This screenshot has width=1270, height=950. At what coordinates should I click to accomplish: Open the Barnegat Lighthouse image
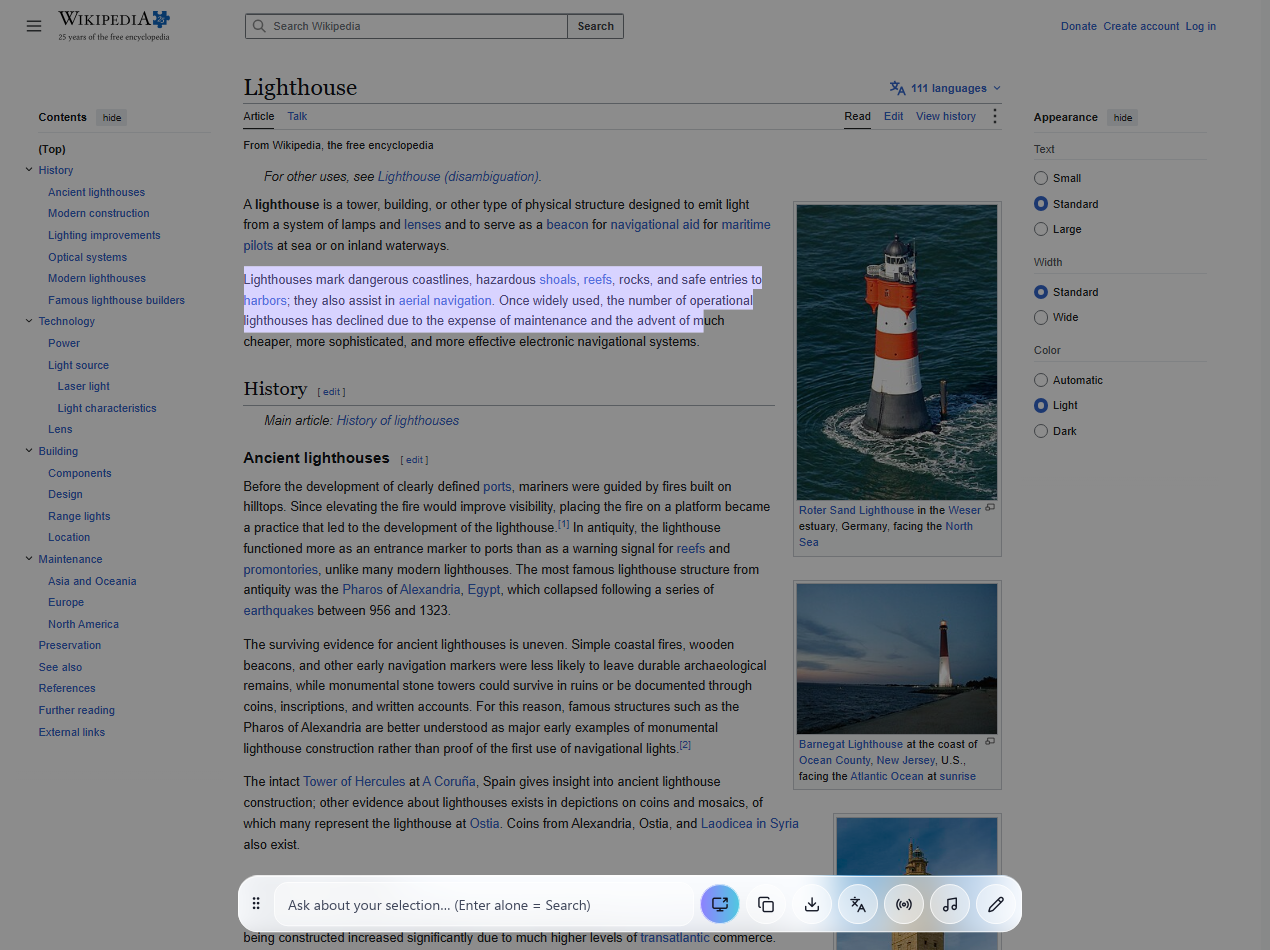pos(897,659)
